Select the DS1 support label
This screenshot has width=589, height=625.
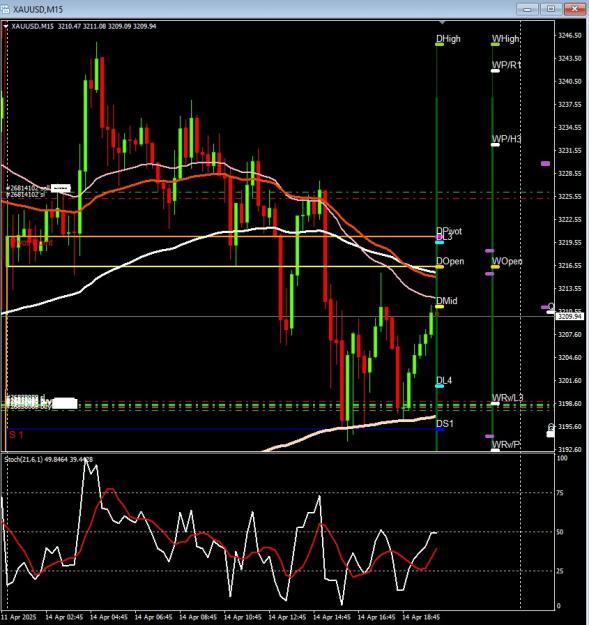click(445, 423)
